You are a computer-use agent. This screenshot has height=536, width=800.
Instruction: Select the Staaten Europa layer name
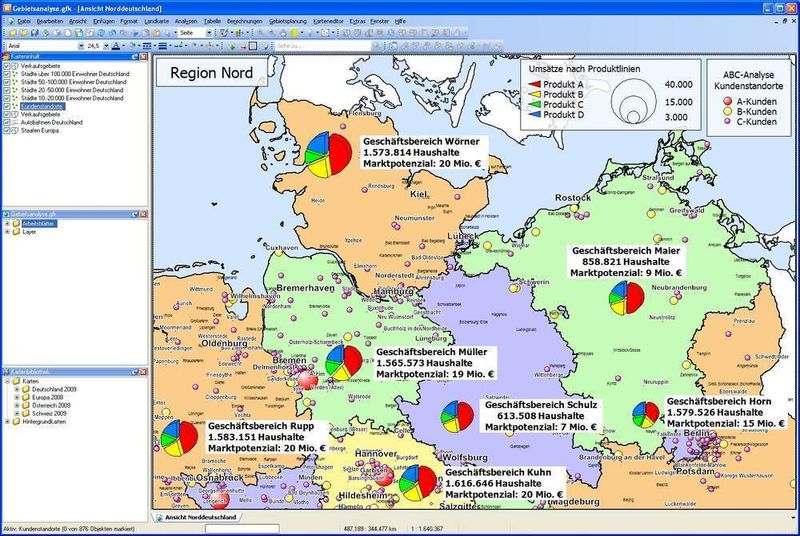(39, 131)
